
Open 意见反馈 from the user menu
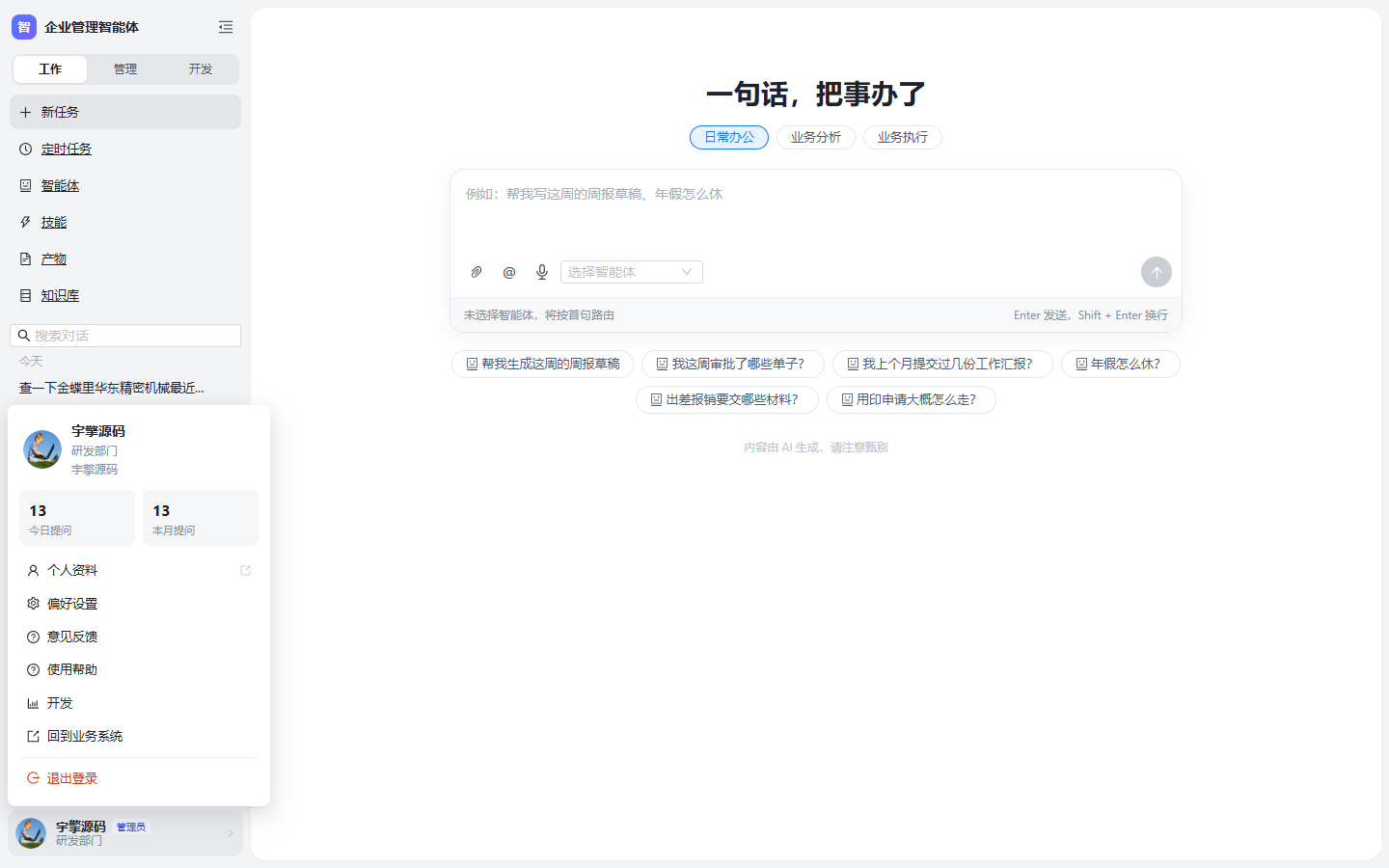click(139, 637)
